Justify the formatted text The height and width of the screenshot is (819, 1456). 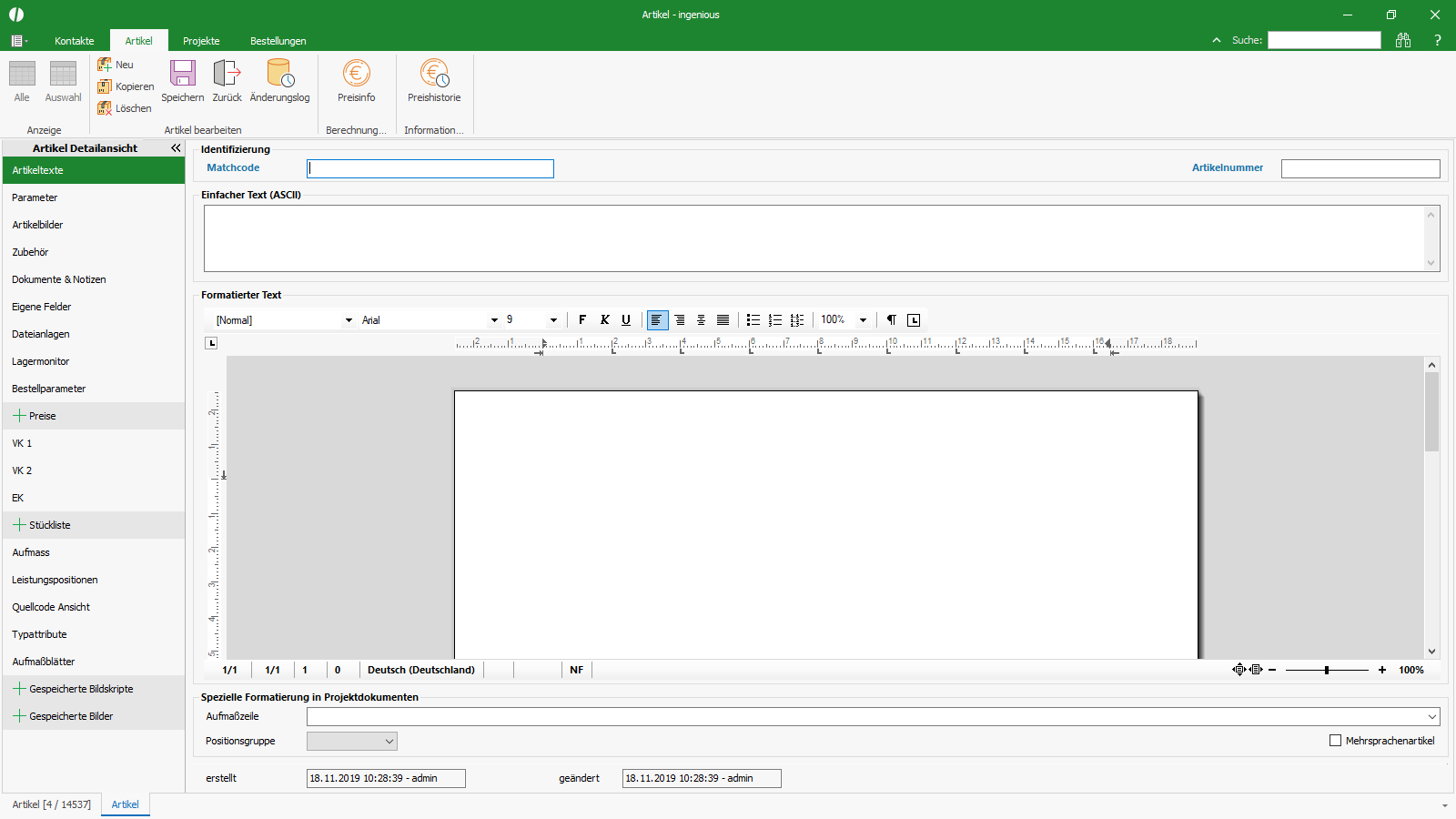[723, 319]
